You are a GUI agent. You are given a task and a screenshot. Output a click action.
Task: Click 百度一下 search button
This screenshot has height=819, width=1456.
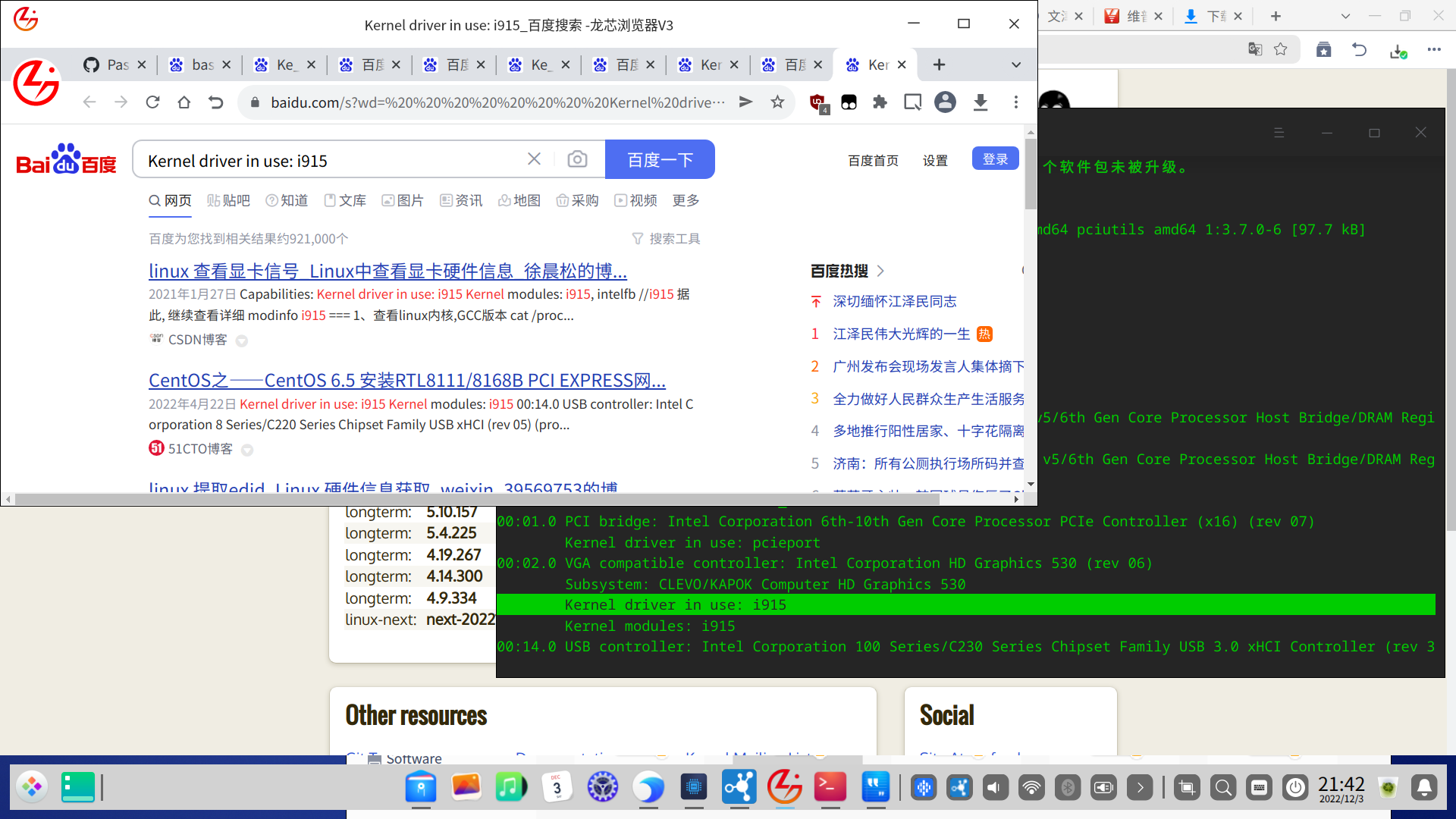(x=660, y=159)
